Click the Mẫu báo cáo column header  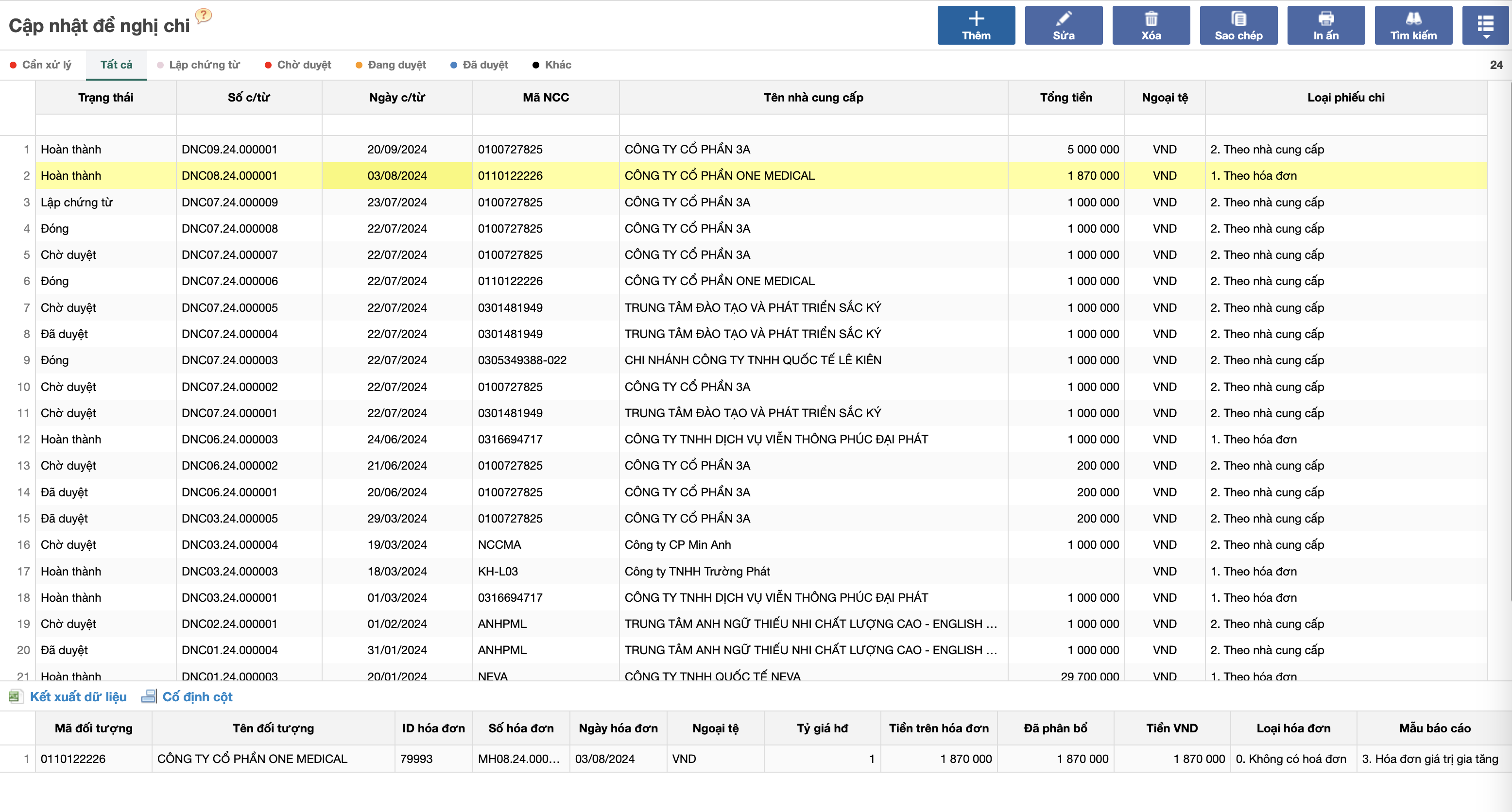(1435, 728)
